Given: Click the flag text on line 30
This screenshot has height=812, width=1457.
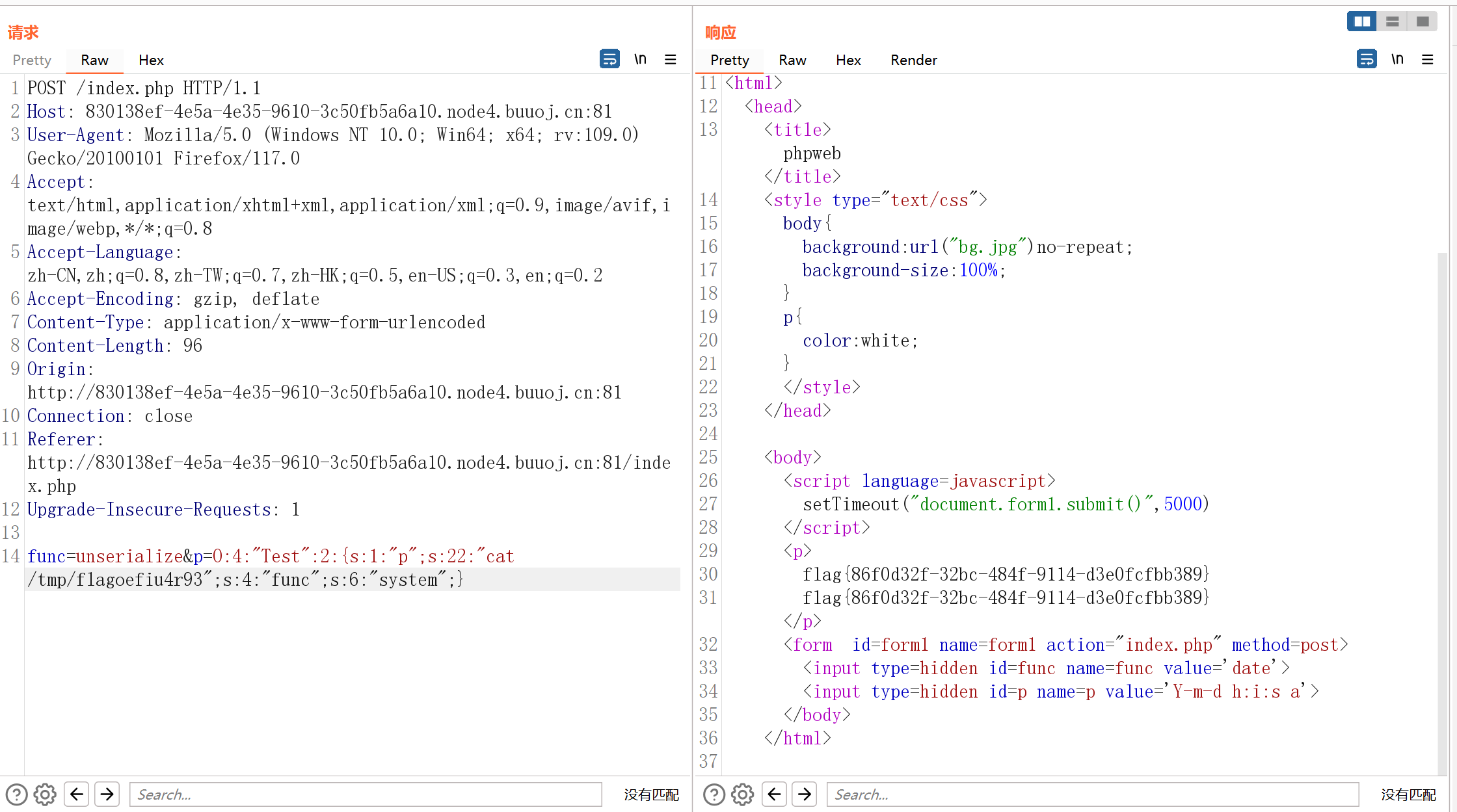Looking at the screenshot, I should coord(1006,574).
